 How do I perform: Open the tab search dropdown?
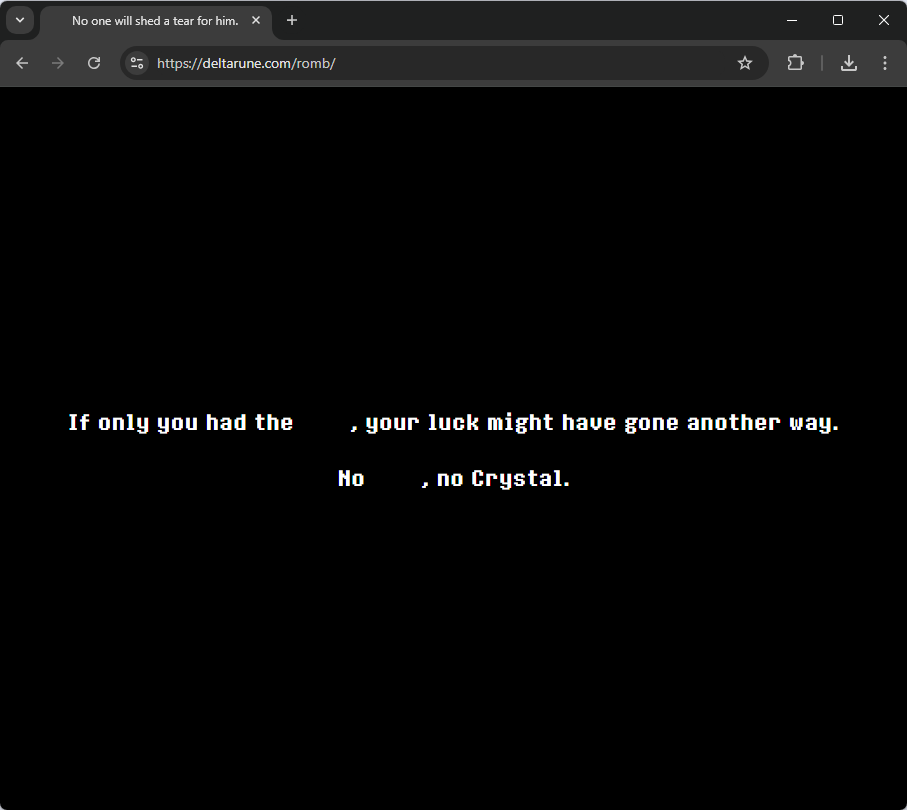coord(20,20)
